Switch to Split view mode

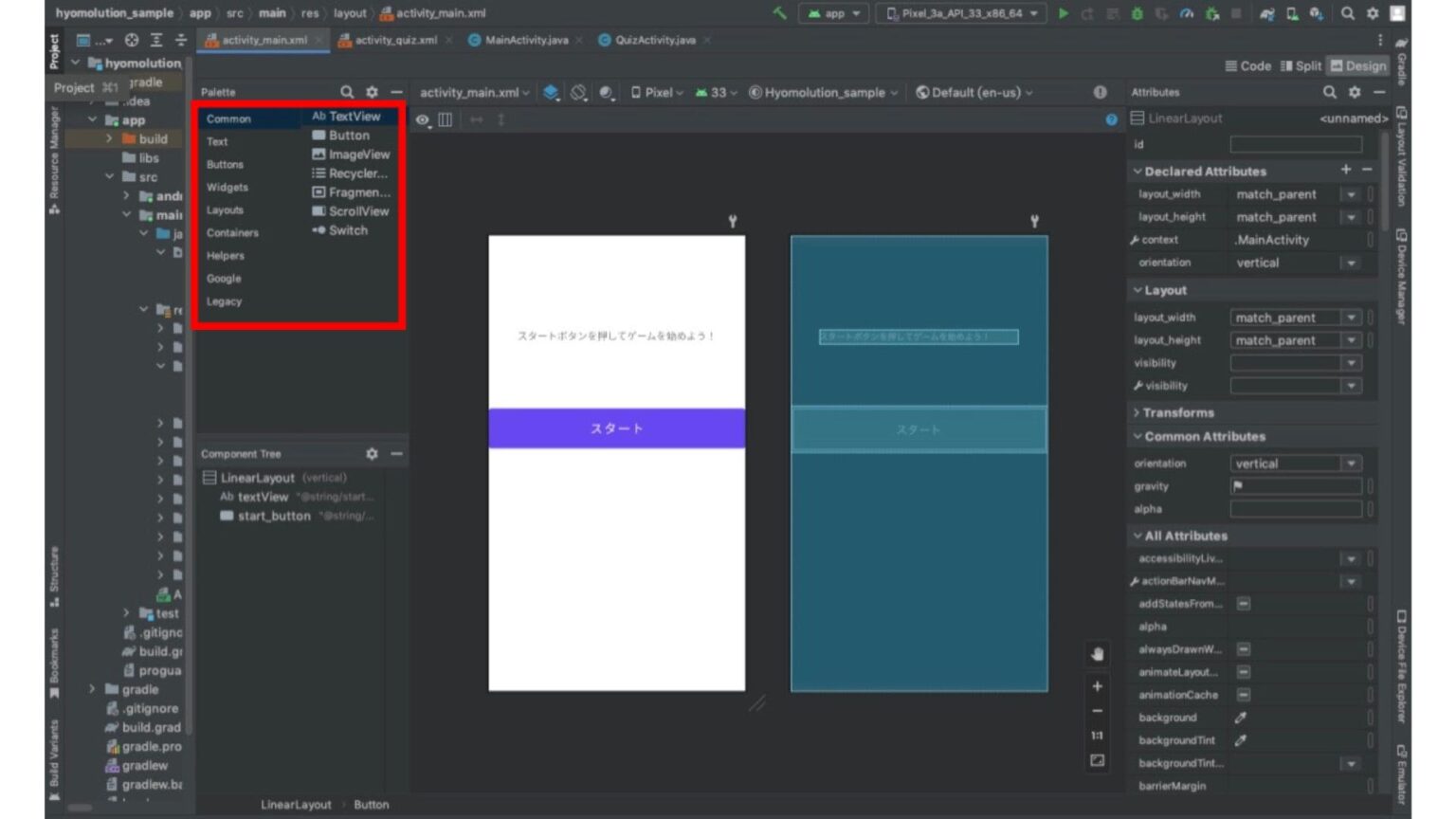coord(1301,65)
